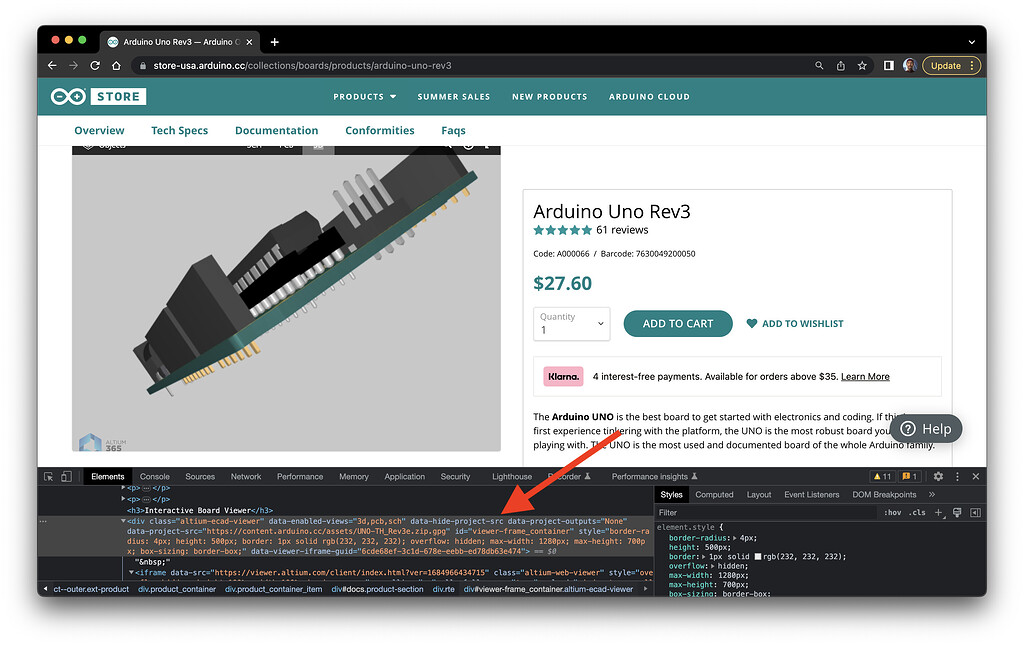Viewport: 1024px width, 646px height.
Task: Click the Arduino Store logo
Action: [96, 97]
